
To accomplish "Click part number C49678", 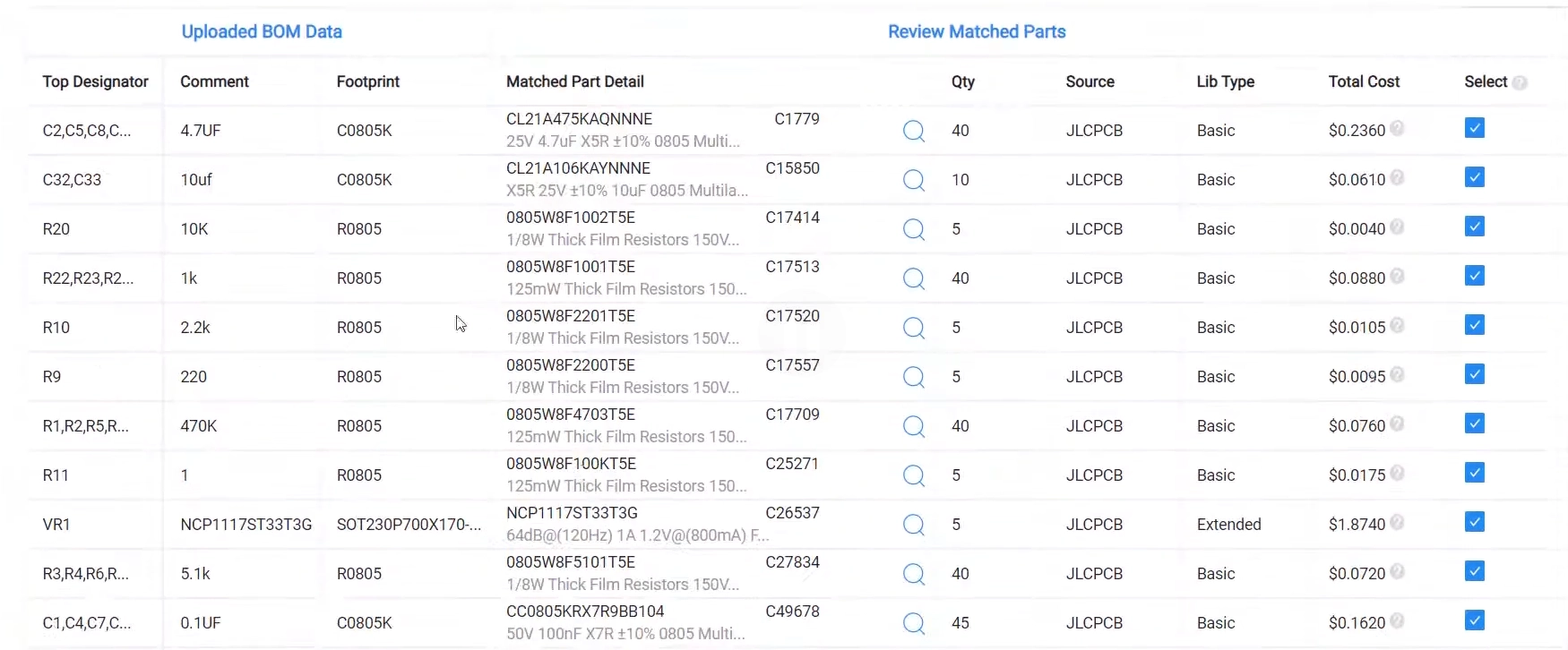I will pos(792,612).
